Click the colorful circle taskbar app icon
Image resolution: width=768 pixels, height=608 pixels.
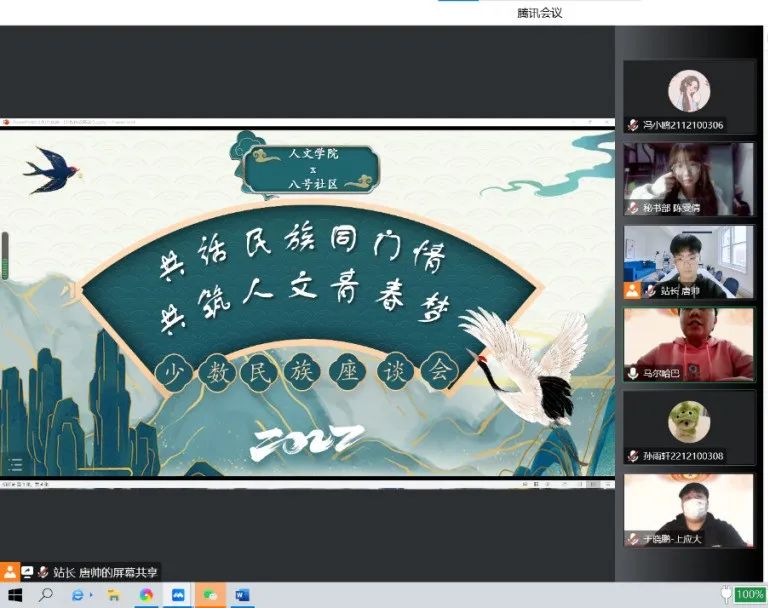tap(146, 595)
